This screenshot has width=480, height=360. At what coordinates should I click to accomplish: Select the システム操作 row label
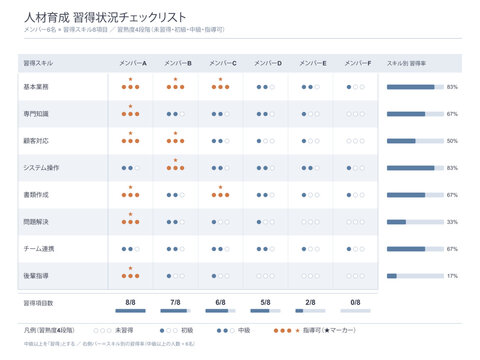[x=41, y=168]
